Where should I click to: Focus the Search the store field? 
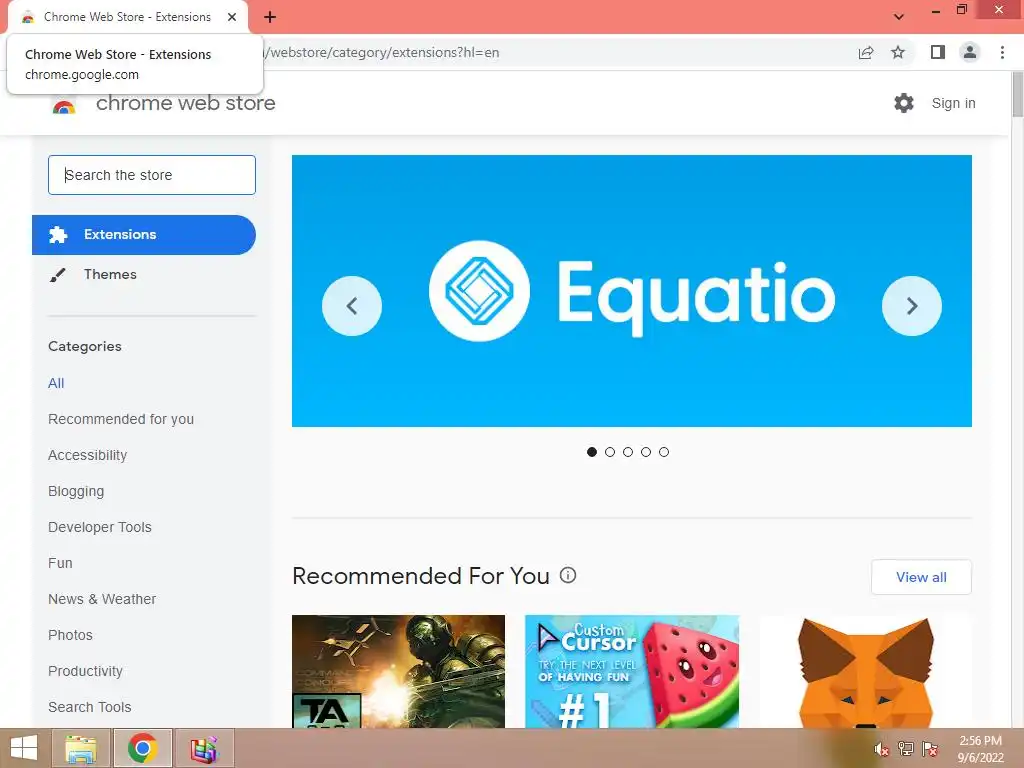pos(152,175)
